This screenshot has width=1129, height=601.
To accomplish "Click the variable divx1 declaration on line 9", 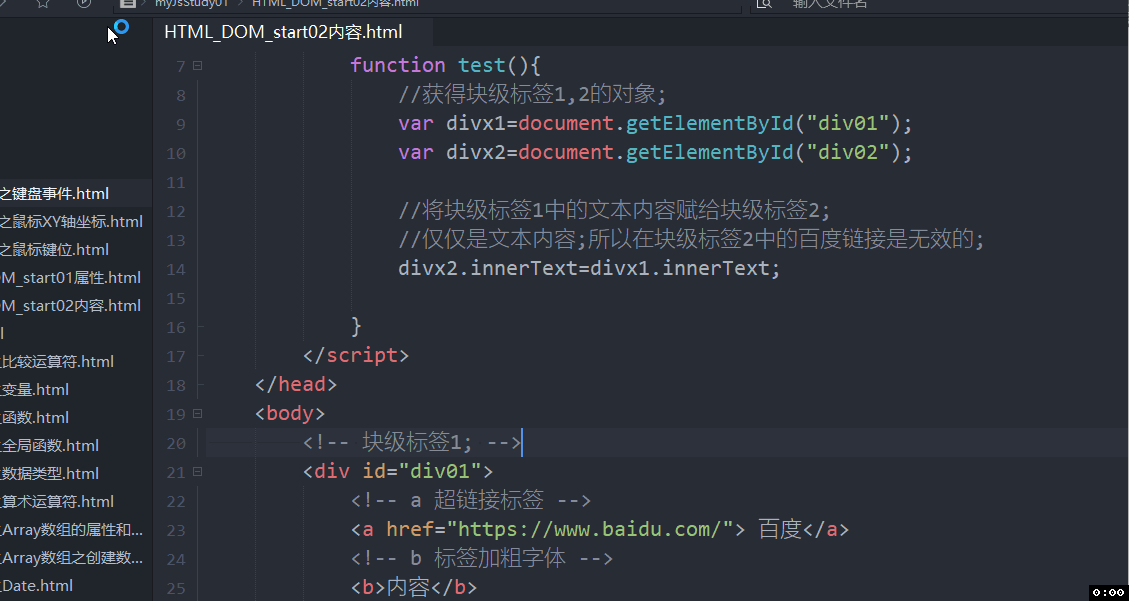I will point(476,124).
